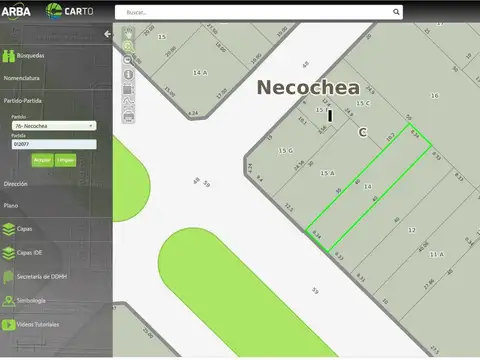Click parcel 15 C on the map
Screen dimensions: 480x360
363,103
